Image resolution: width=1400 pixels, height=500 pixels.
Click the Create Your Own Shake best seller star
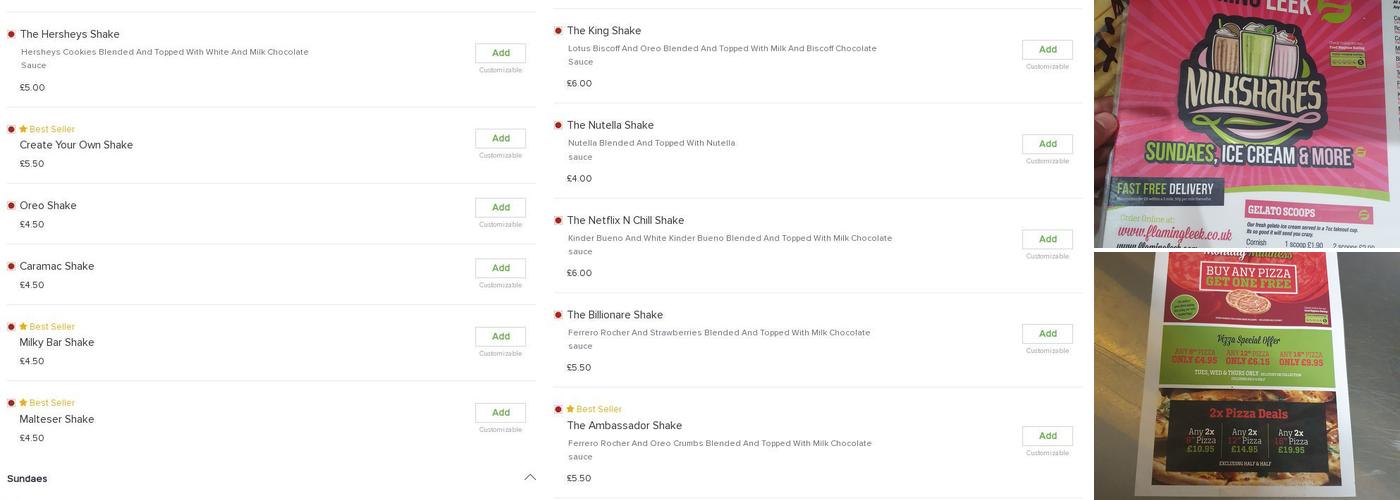click(x=23, y=129)
